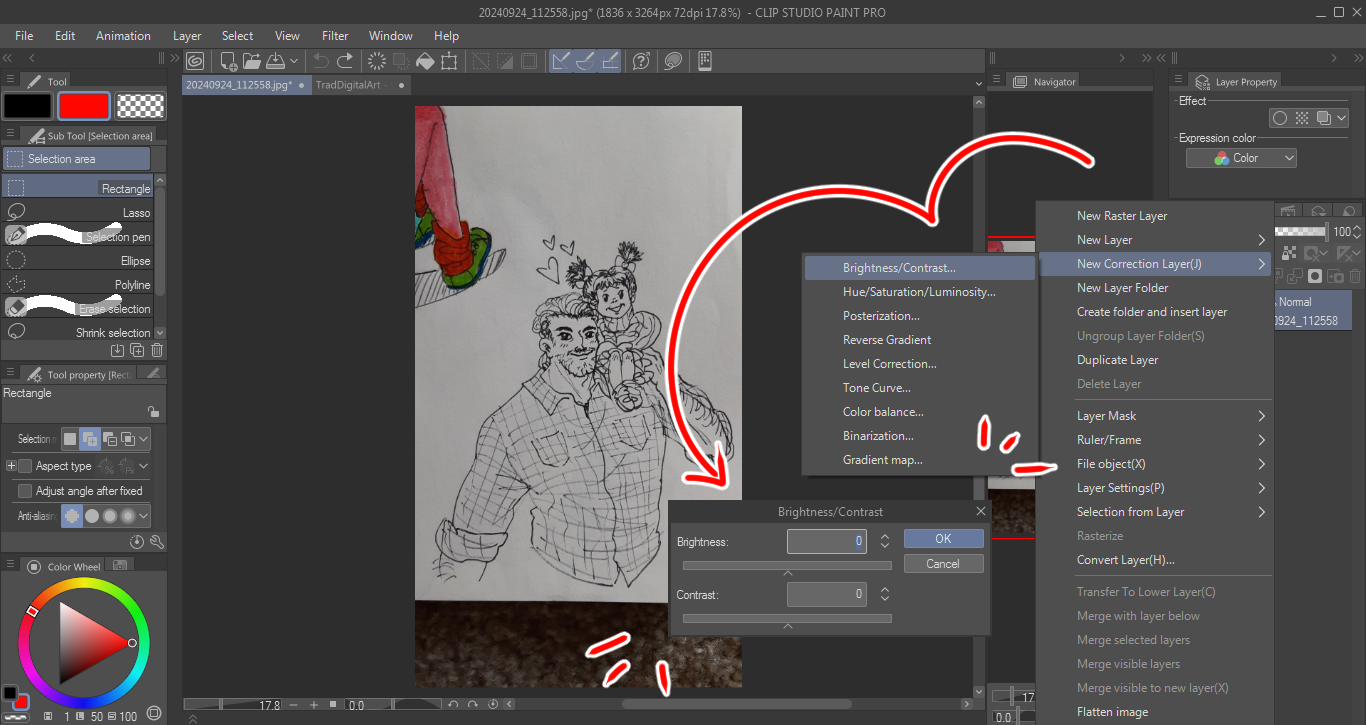Viewport: 1366px width, 725px height.
Task: Click the Contrast slider track
Action: coord(787,619)
